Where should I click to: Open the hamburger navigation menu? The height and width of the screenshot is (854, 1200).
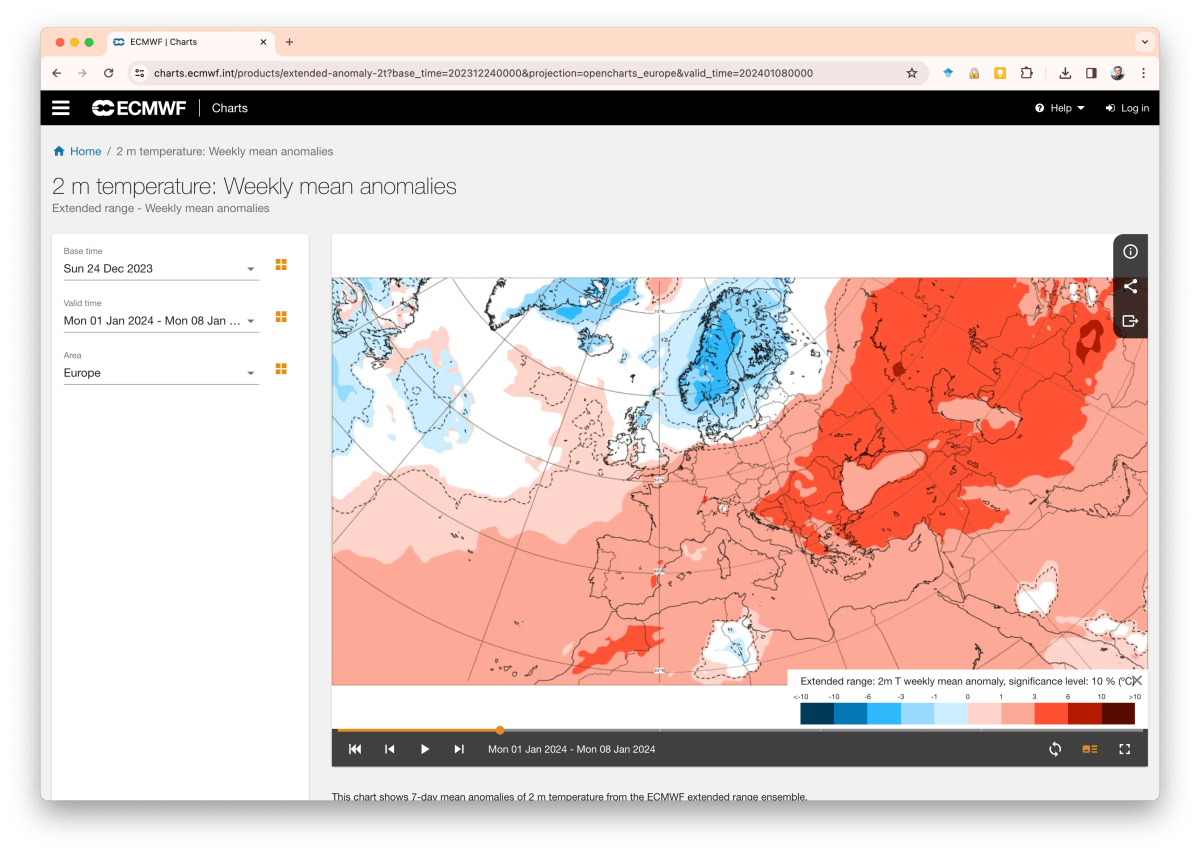[x=60, y=108]
